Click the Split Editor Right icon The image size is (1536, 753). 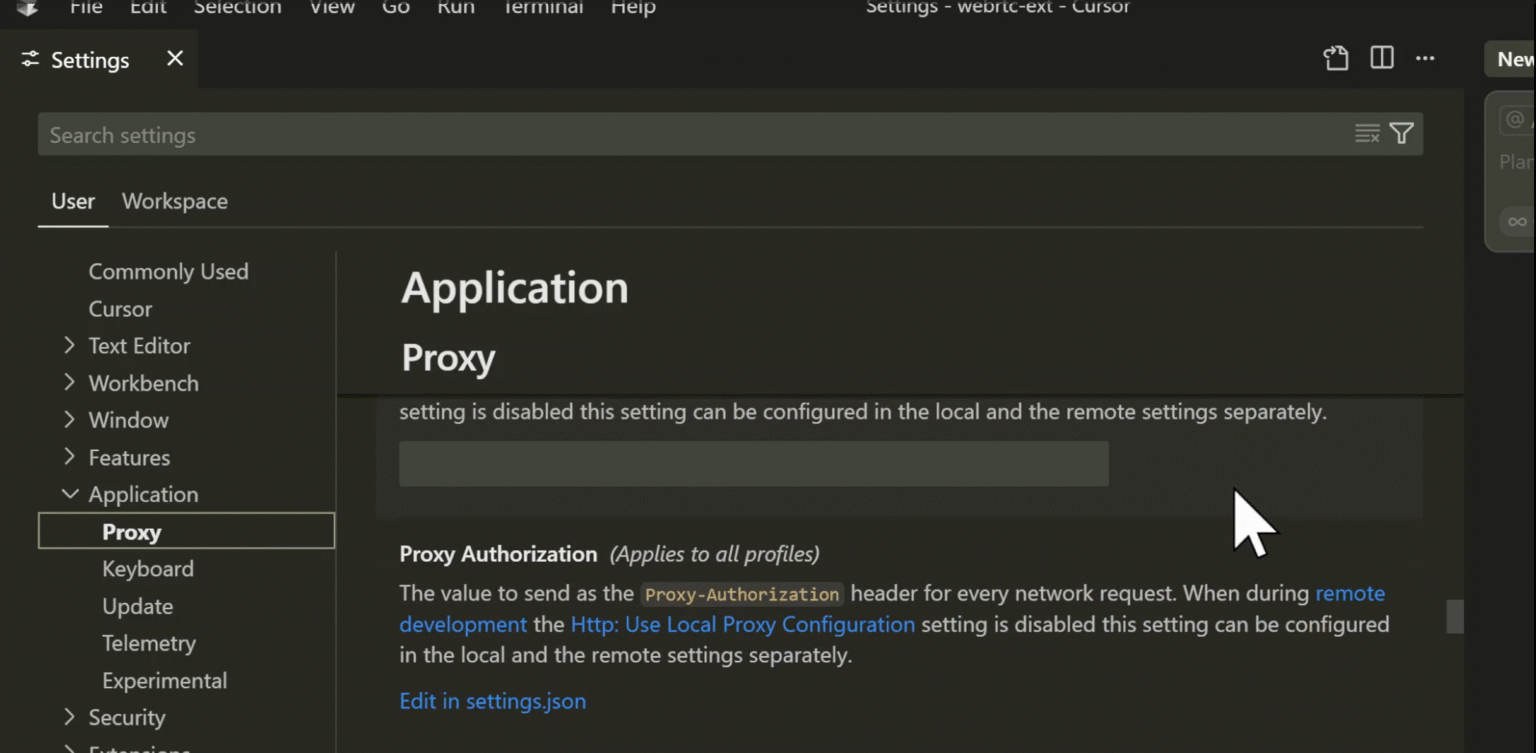click(x=1382, y=58)
